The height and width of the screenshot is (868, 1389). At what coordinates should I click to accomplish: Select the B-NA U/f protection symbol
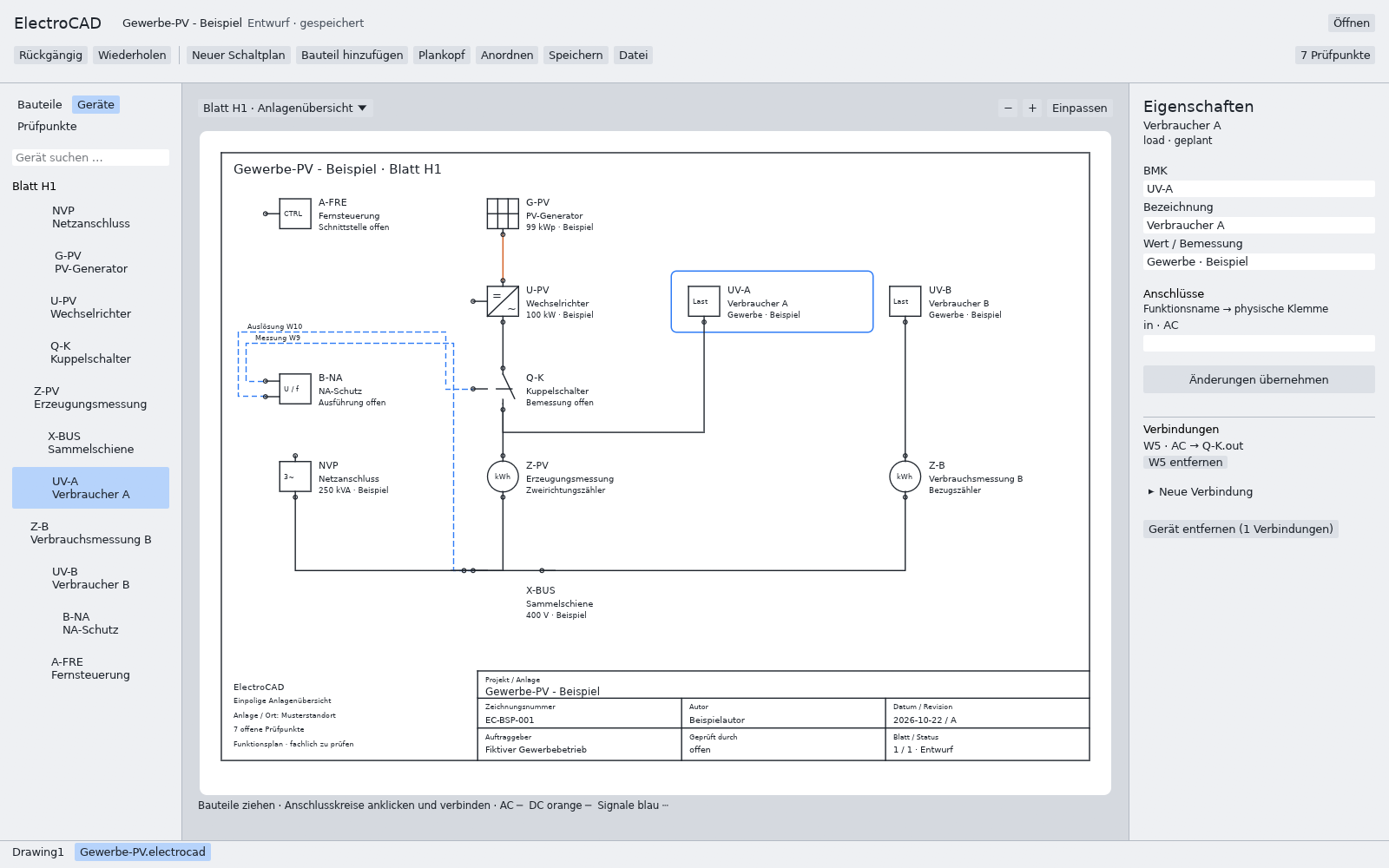[x=295, y=389]
